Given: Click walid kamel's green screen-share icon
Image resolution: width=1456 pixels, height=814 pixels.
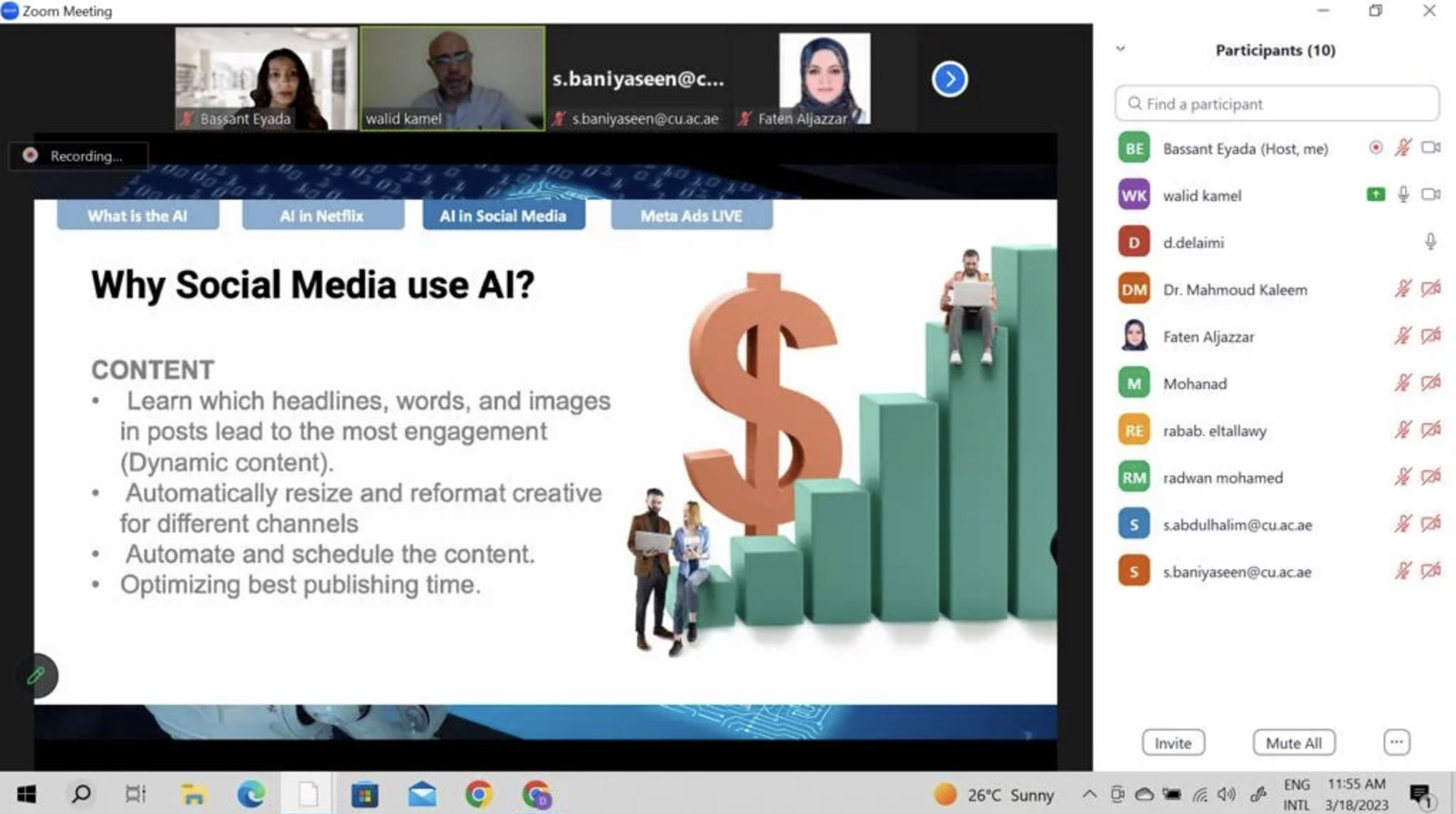Looking at the screenshot, I should click(1375, 195).
